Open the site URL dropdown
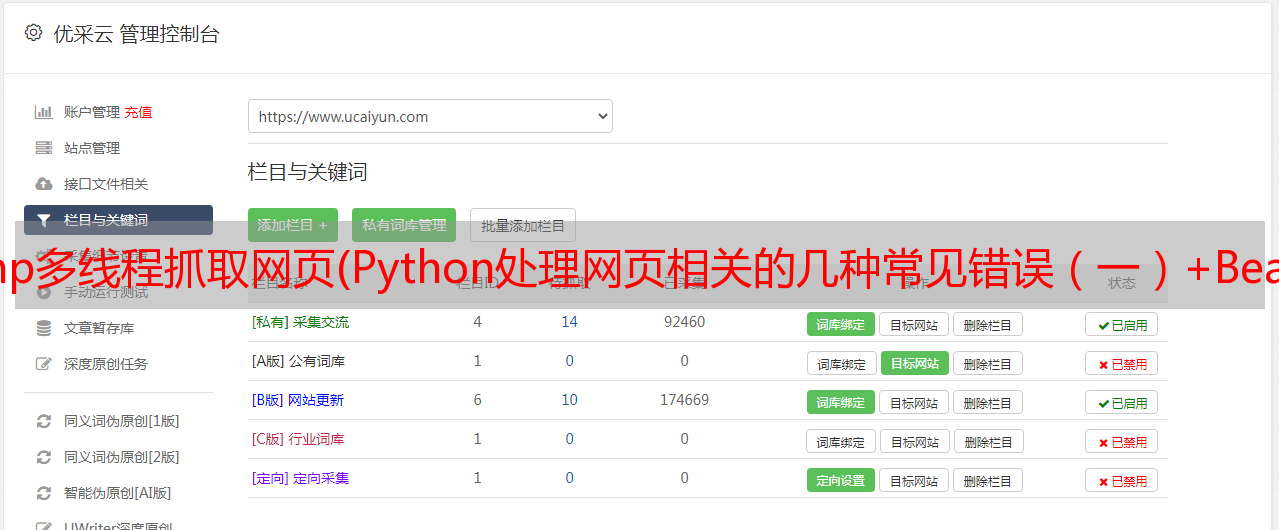1279x530 pixels. tap(430, 116)
